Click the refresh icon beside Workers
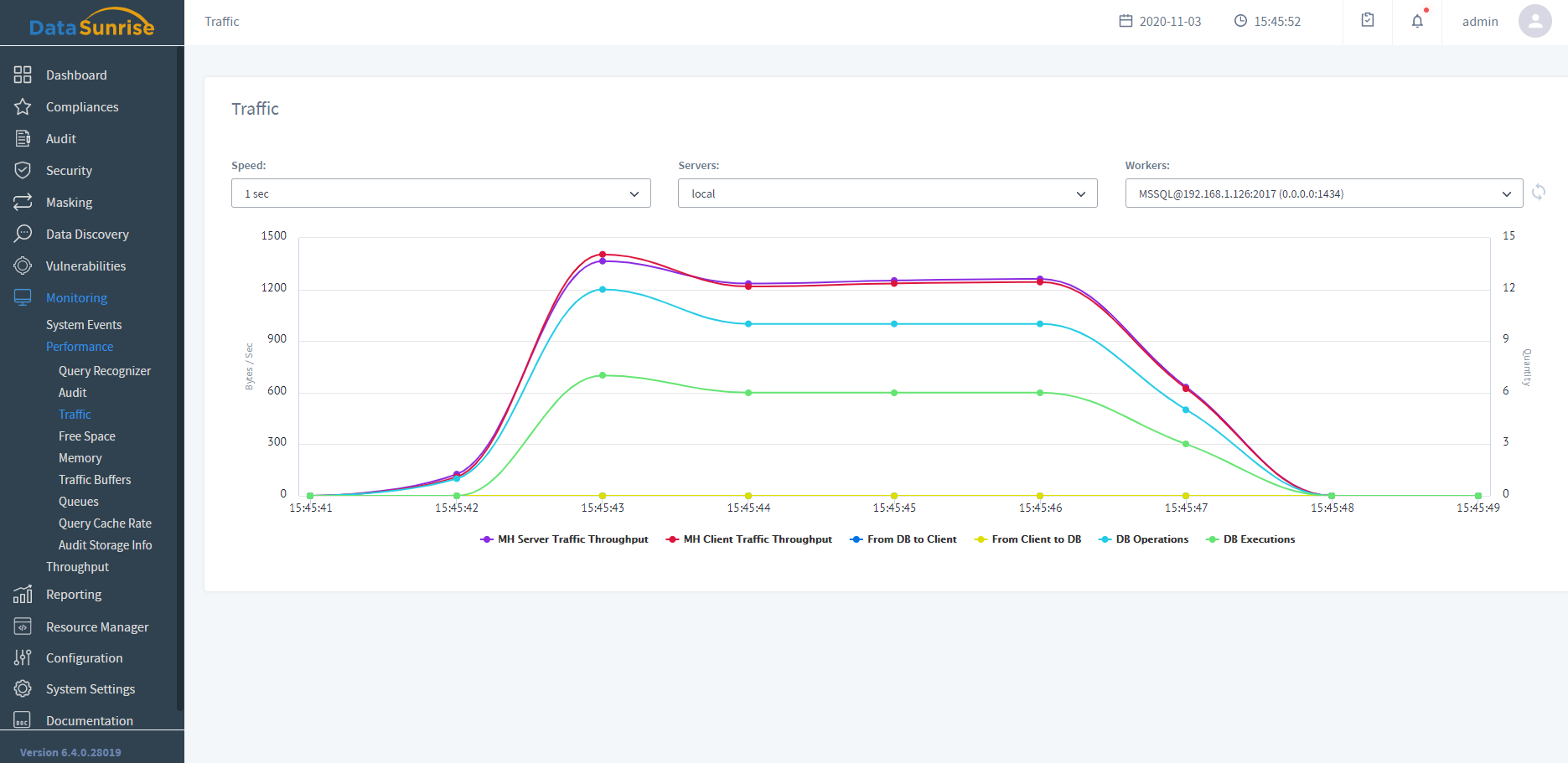 1539,193
